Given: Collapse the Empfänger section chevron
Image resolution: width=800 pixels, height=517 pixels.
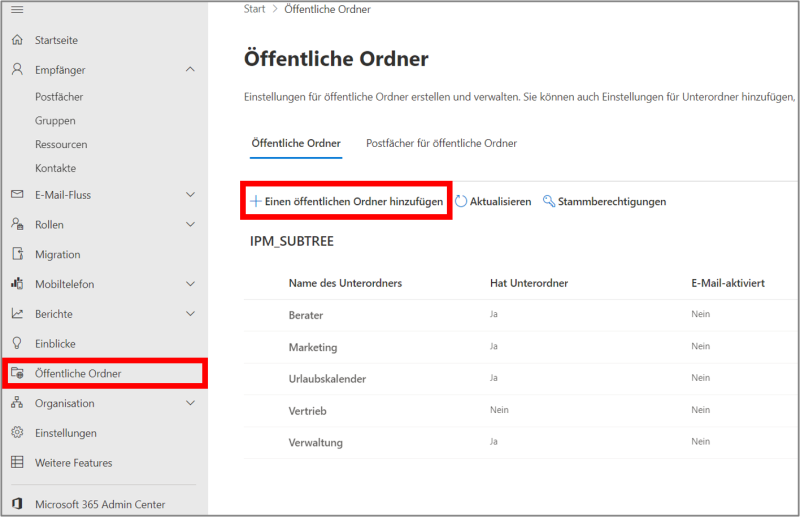Looking at the screenshot, I should click(190, 69).
